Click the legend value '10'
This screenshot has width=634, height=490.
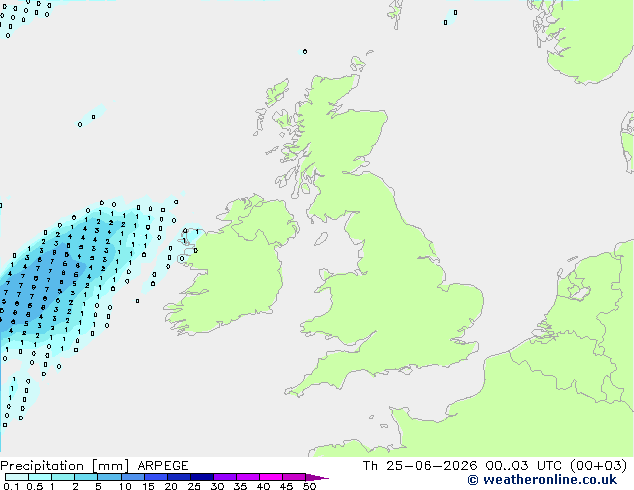pos(125,486)
